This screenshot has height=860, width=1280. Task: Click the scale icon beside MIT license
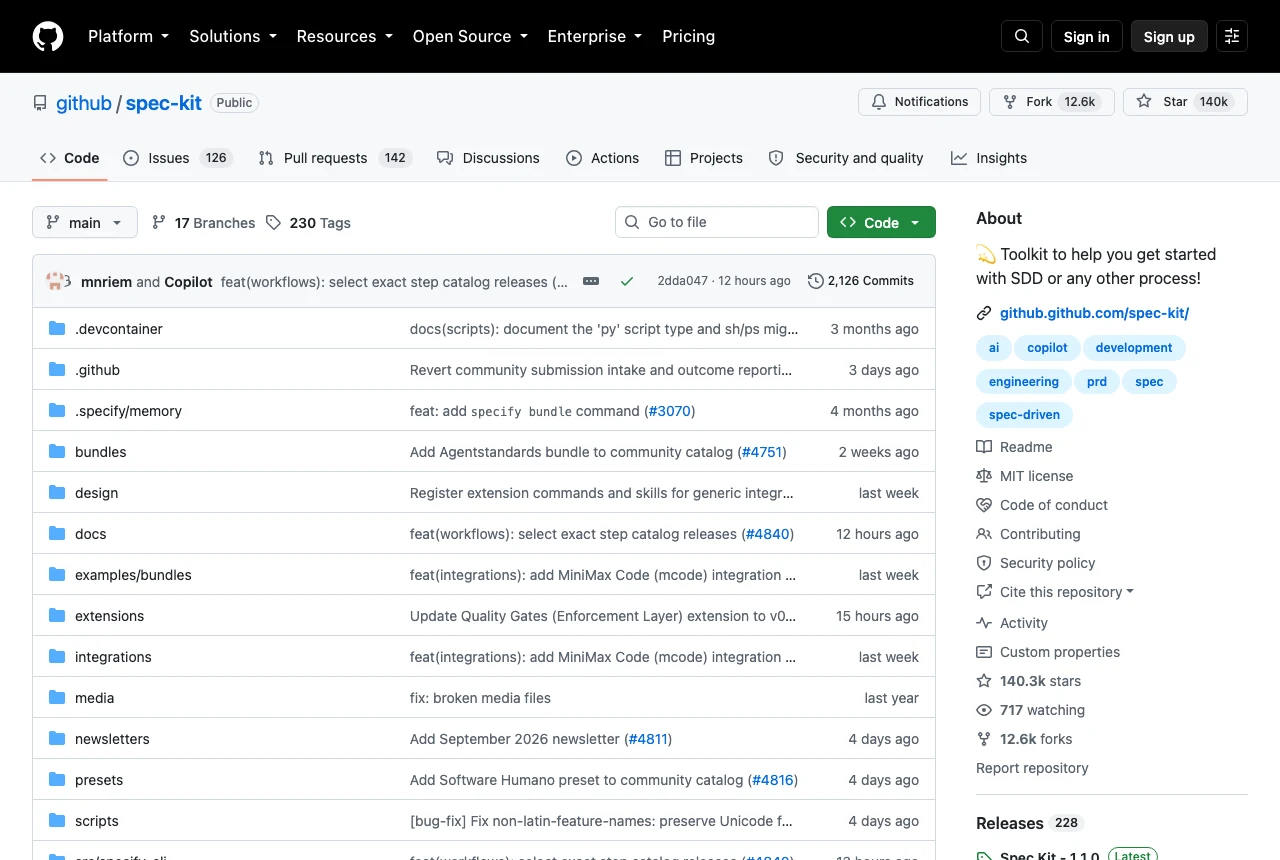[x=984, y=476]
